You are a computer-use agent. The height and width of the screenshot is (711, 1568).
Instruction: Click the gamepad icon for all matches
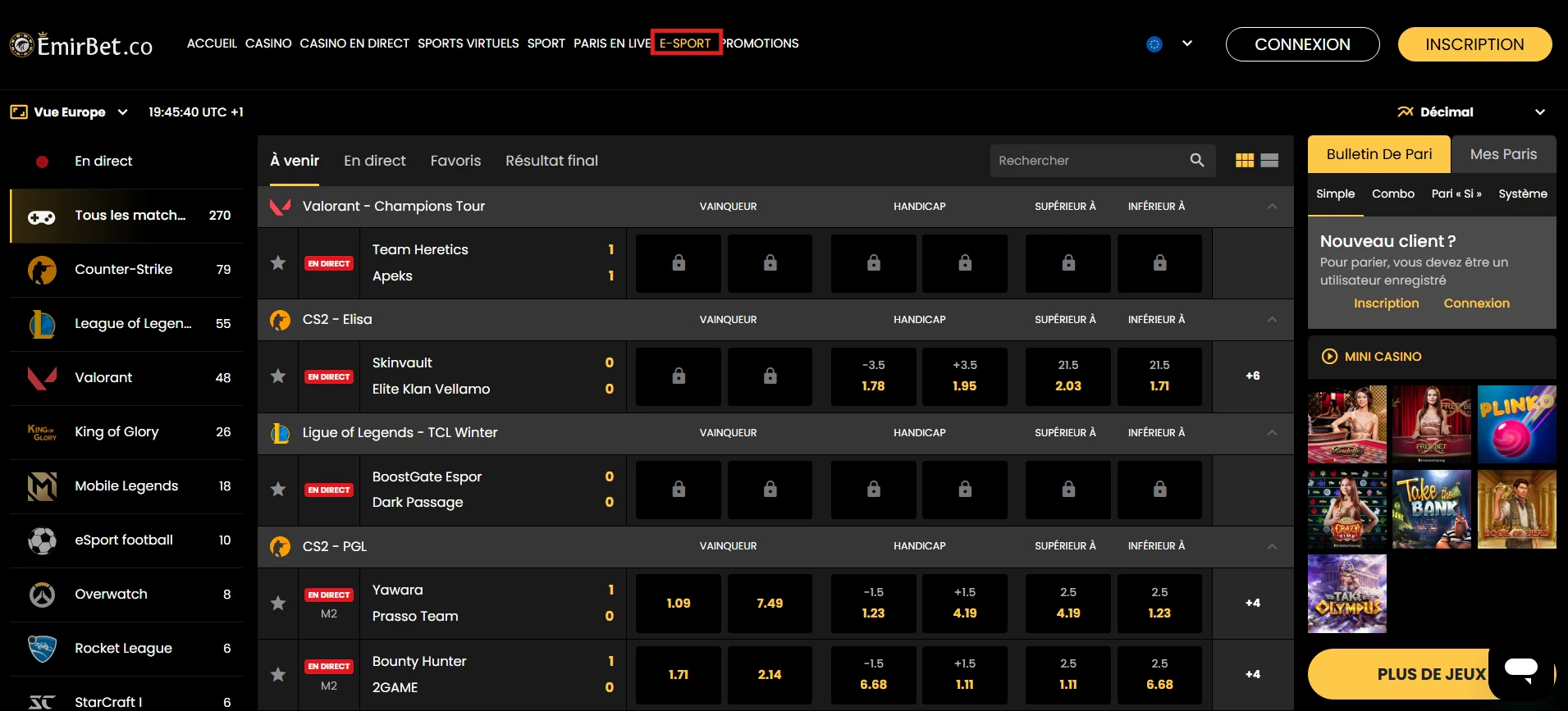42,216
